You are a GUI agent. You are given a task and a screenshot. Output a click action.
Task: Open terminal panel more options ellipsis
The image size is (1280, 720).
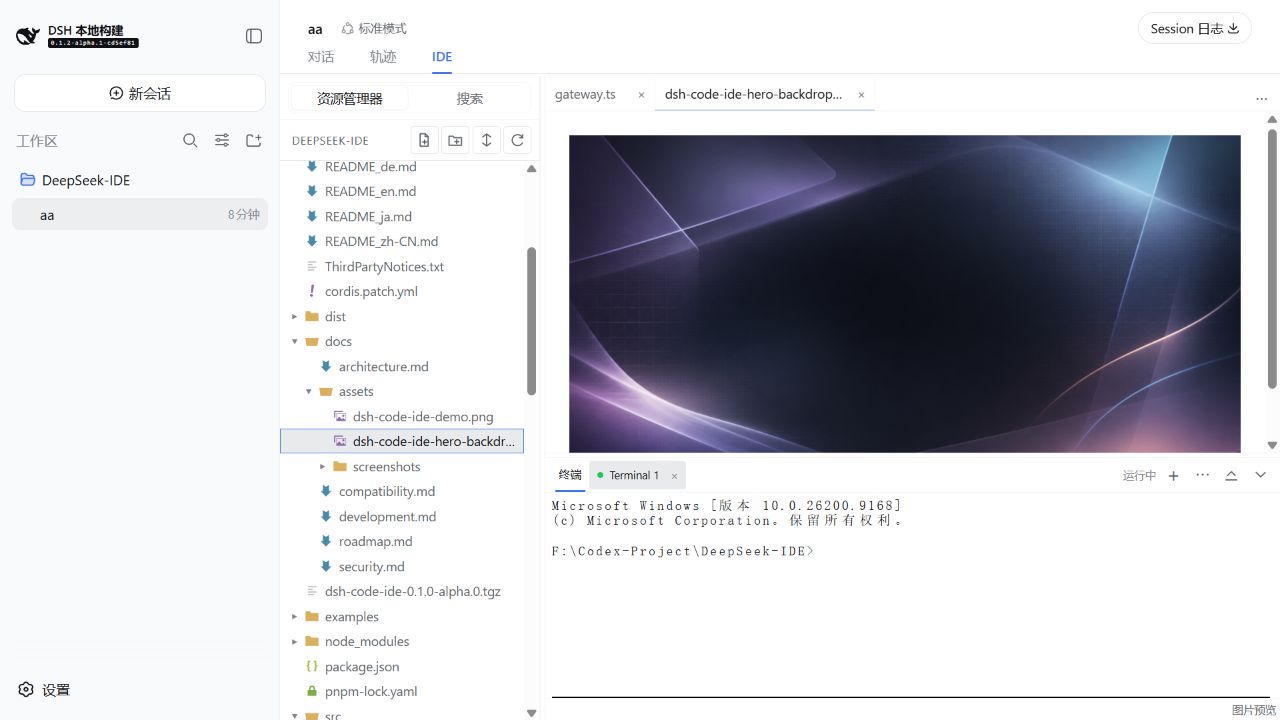tap(1202, 475)
